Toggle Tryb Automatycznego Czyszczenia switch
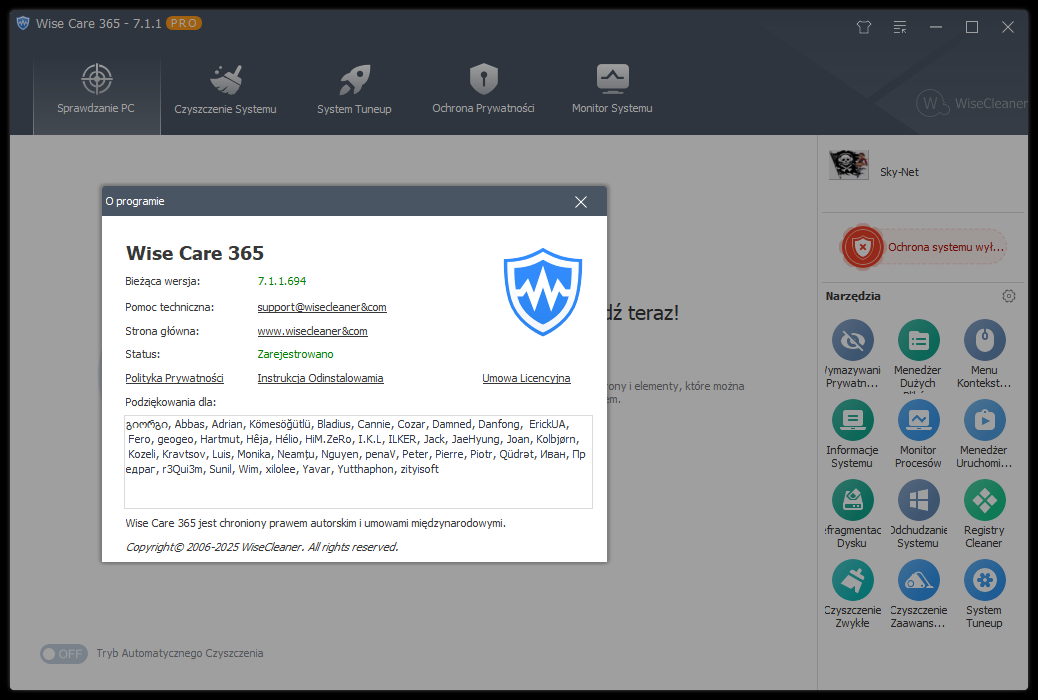The width and height of the screenshot is (1038, 700). pyautogui.click(x=64, y=654)
